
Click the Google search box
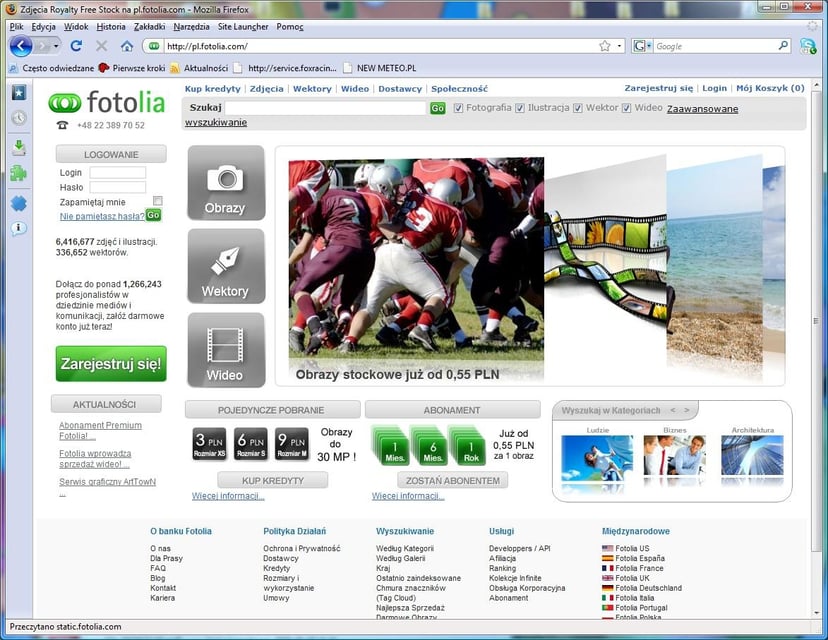pyautogui.click(x=715, y=46)
